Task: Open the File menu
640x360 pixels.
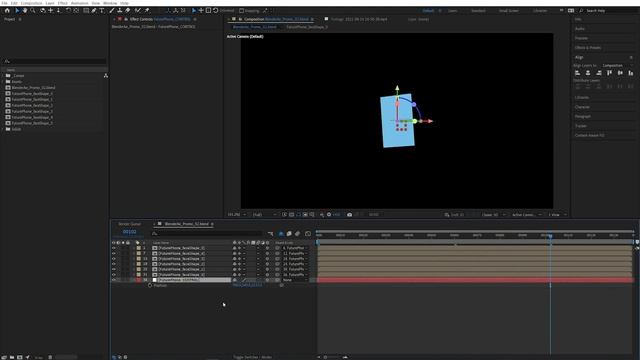Action: [x=4, y=3]
